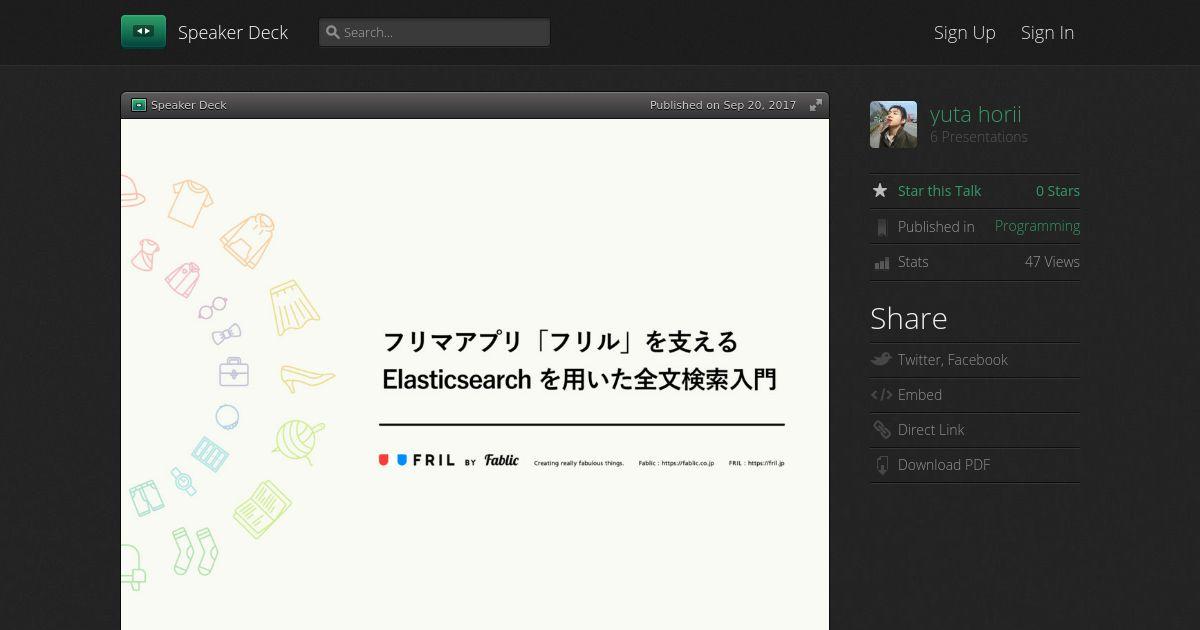Click the slide title about Elasticsearch

coord(581,360)
